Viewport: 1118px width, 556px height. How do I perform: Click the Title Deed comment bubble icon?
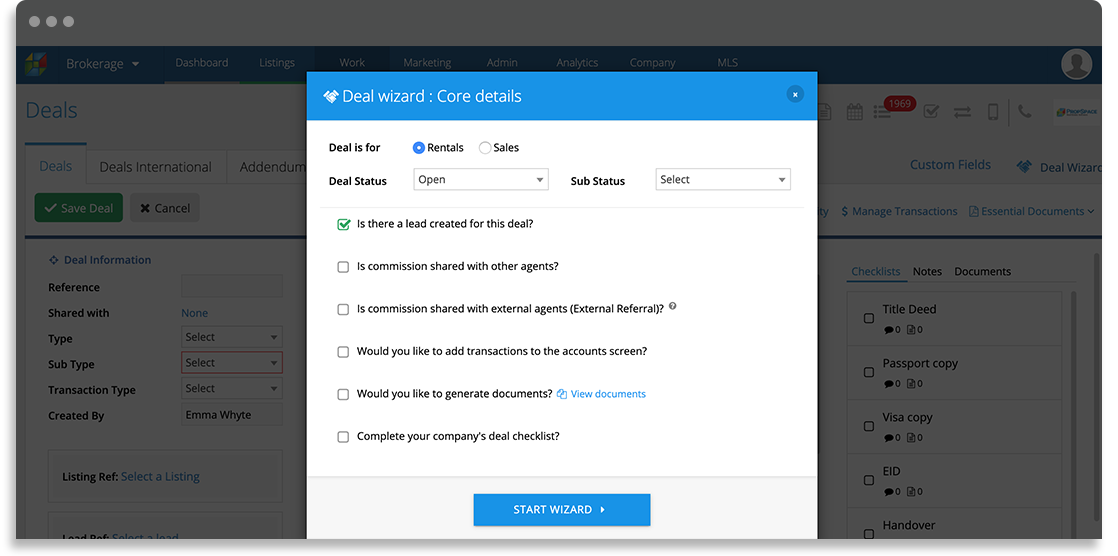tap(888, 330)
